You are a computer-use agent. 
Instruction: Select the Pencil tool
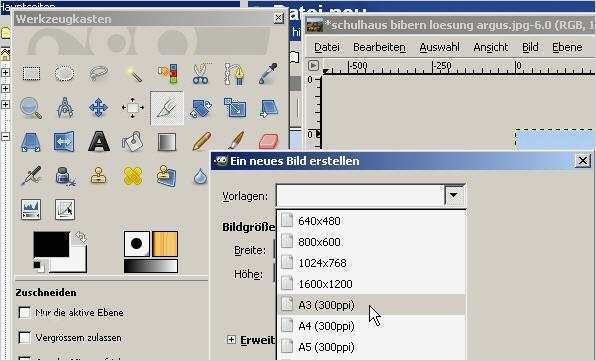pyautogui.click(x=201, y=141)
